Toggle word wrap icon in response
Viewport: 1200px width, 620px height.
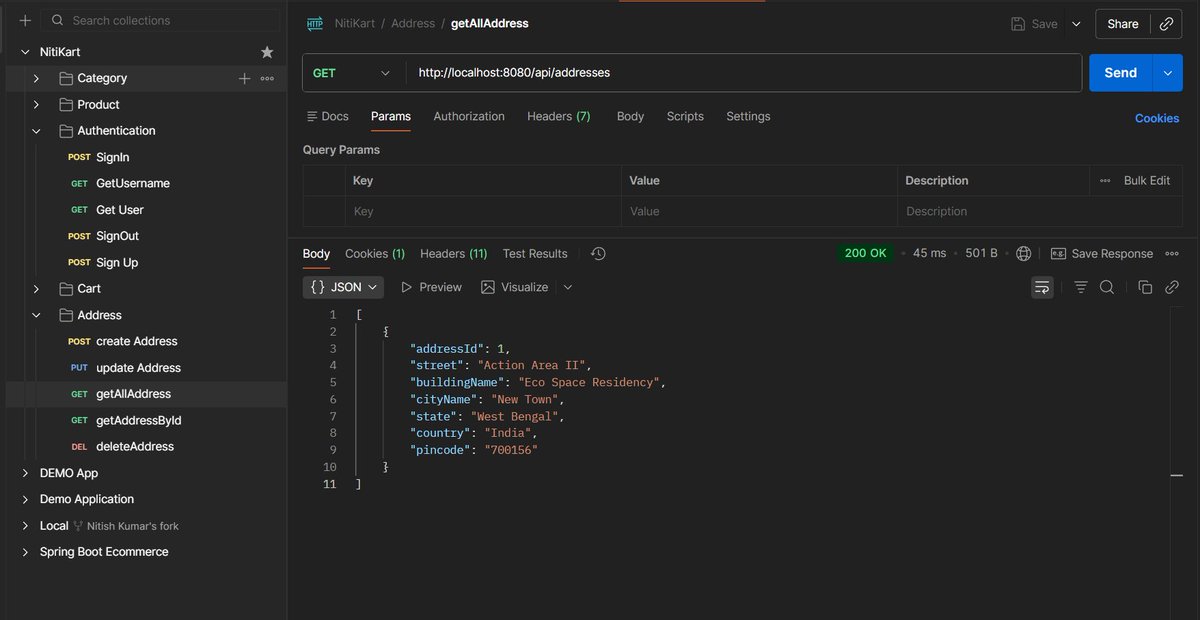(x=1042, y=287)
